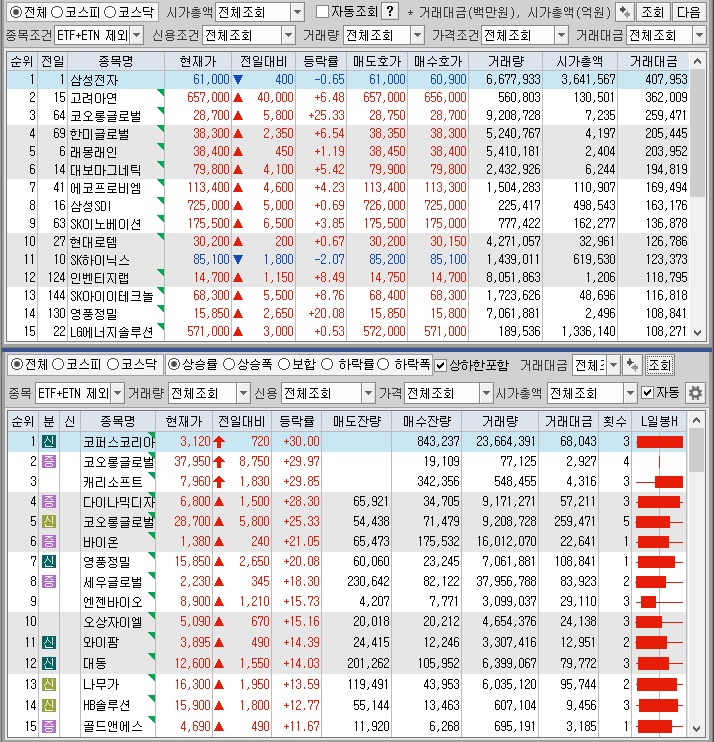Enable the 자동조회 checkbox

[x=322, y=12]
